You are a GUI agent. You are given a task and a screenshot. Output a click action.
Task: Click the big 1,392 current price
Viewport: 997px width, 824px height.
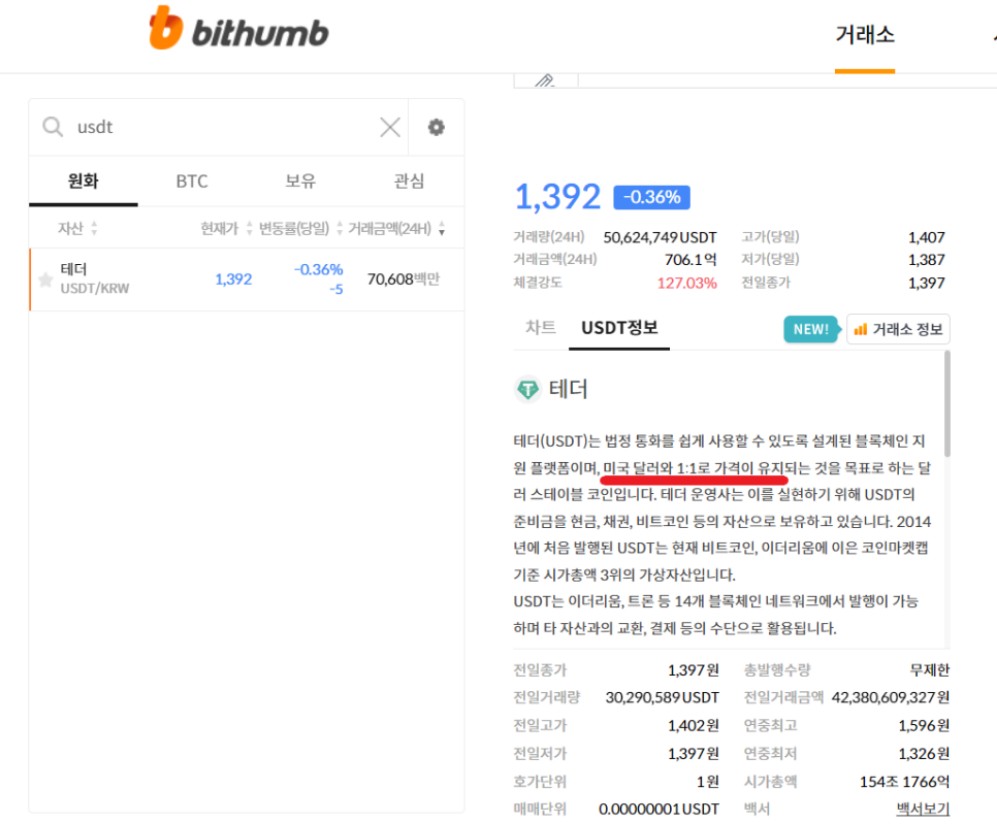(557, 196)
